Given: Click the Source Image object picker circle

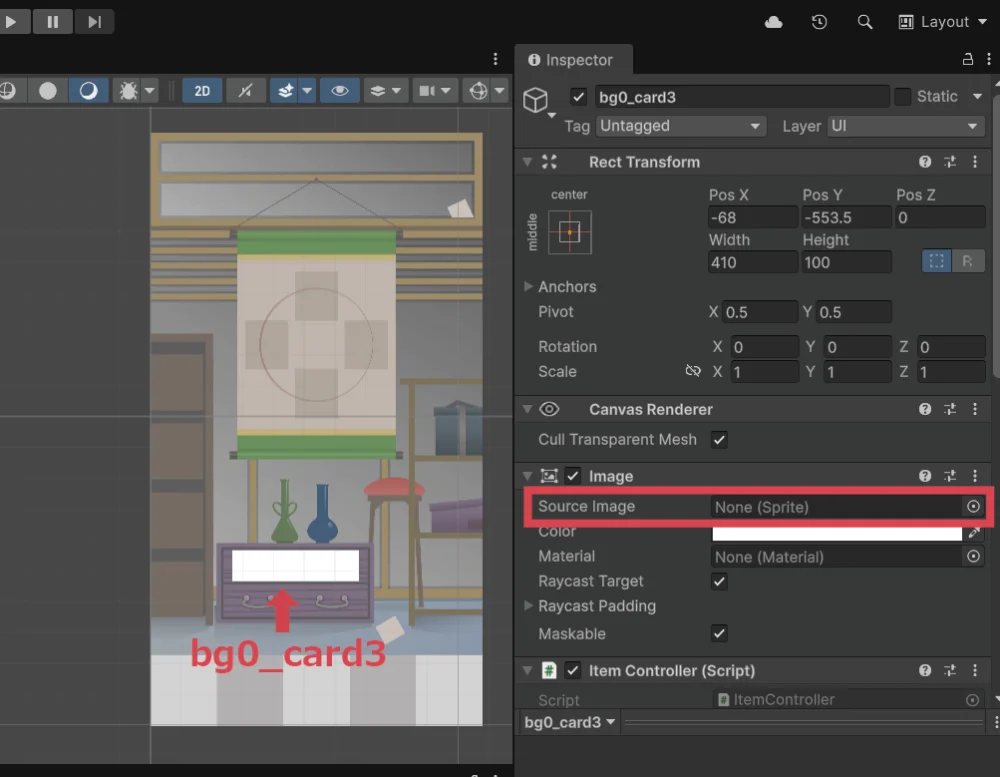Looking at the screenshot, I should (973, 507).
